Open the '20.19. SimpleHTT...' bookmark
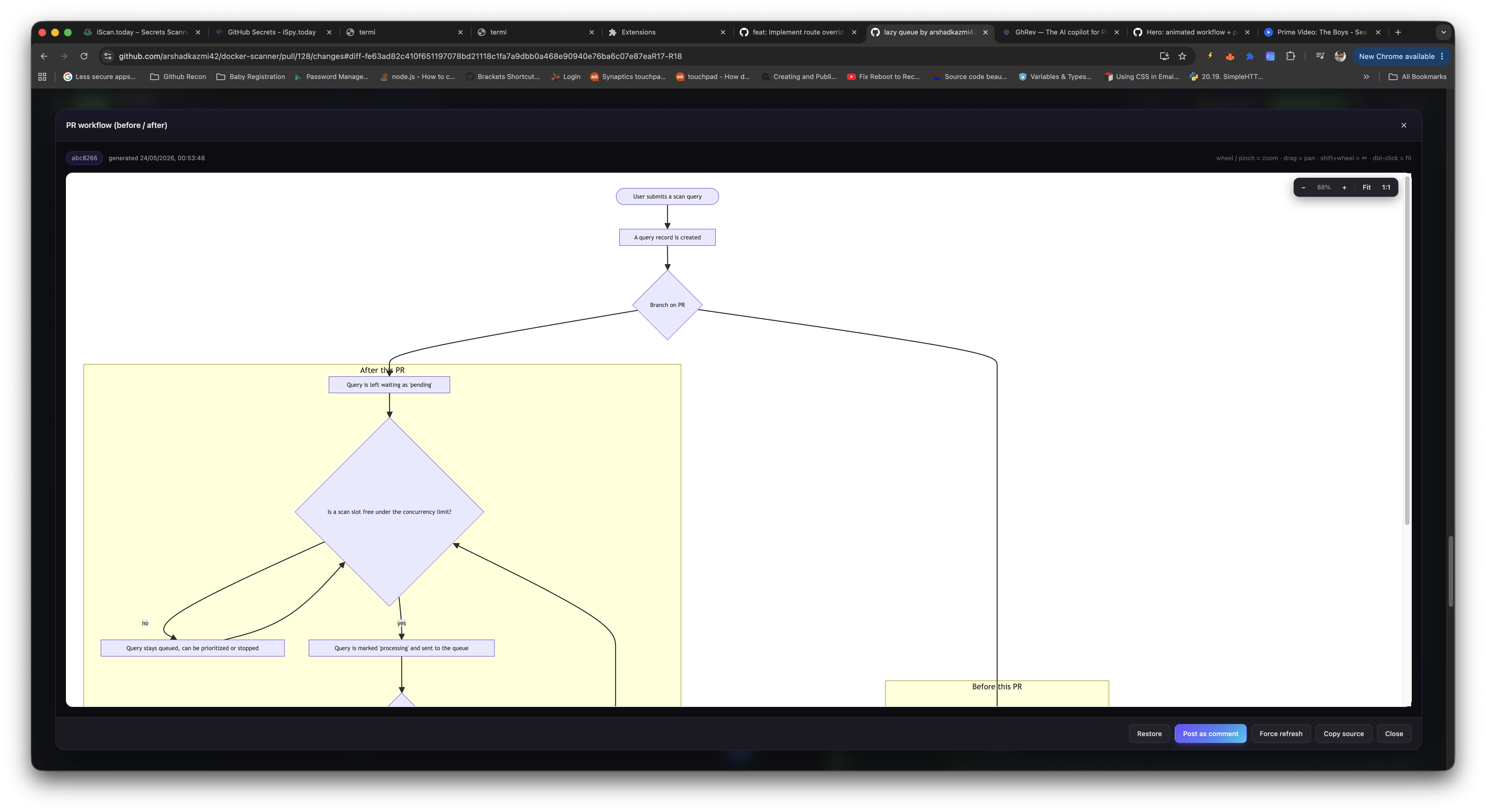The image size is (1486, 812). [x=1226, y=77]
